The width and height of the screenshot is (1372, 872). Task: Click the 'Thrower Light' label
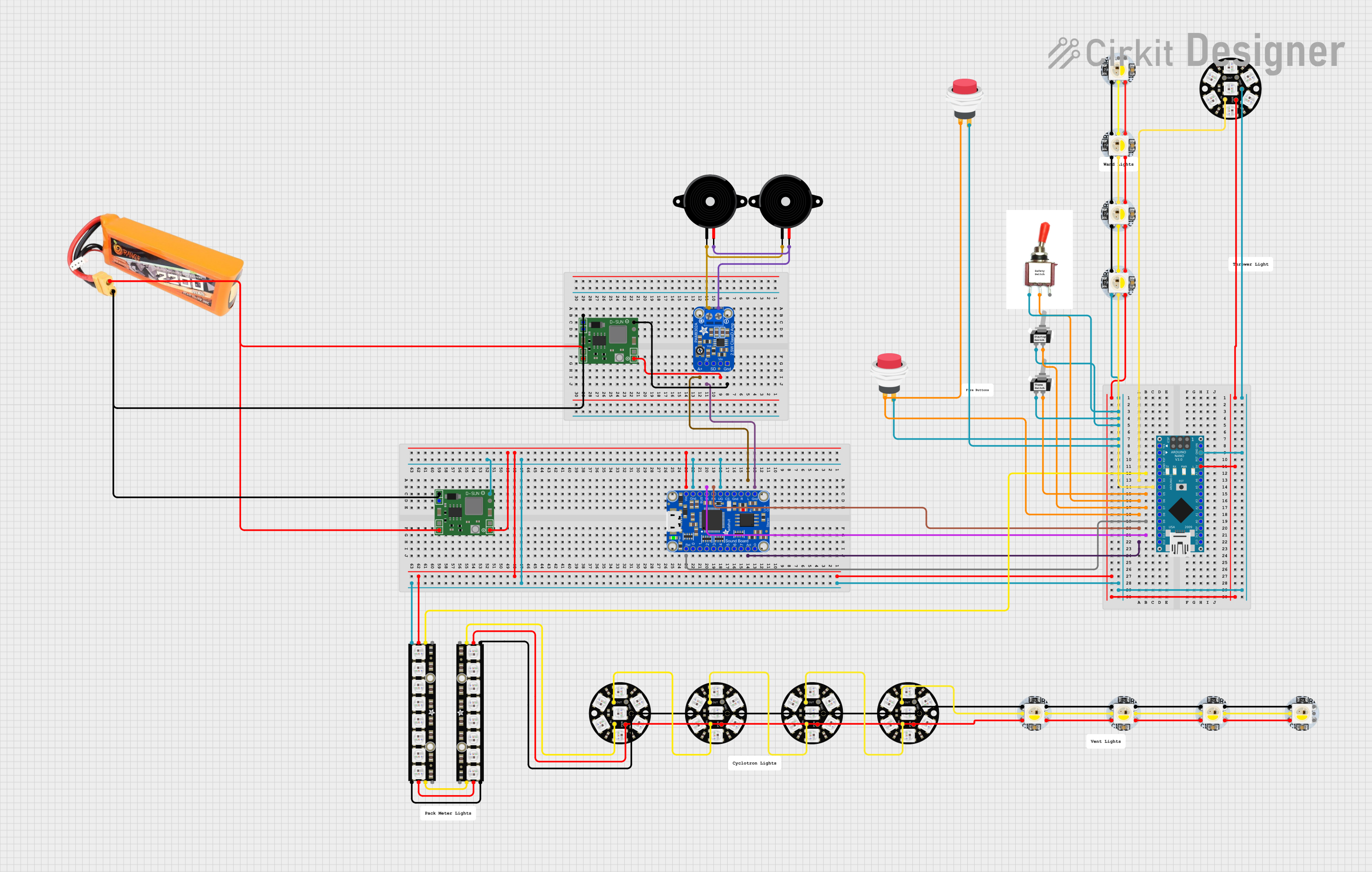(1251, 264)
